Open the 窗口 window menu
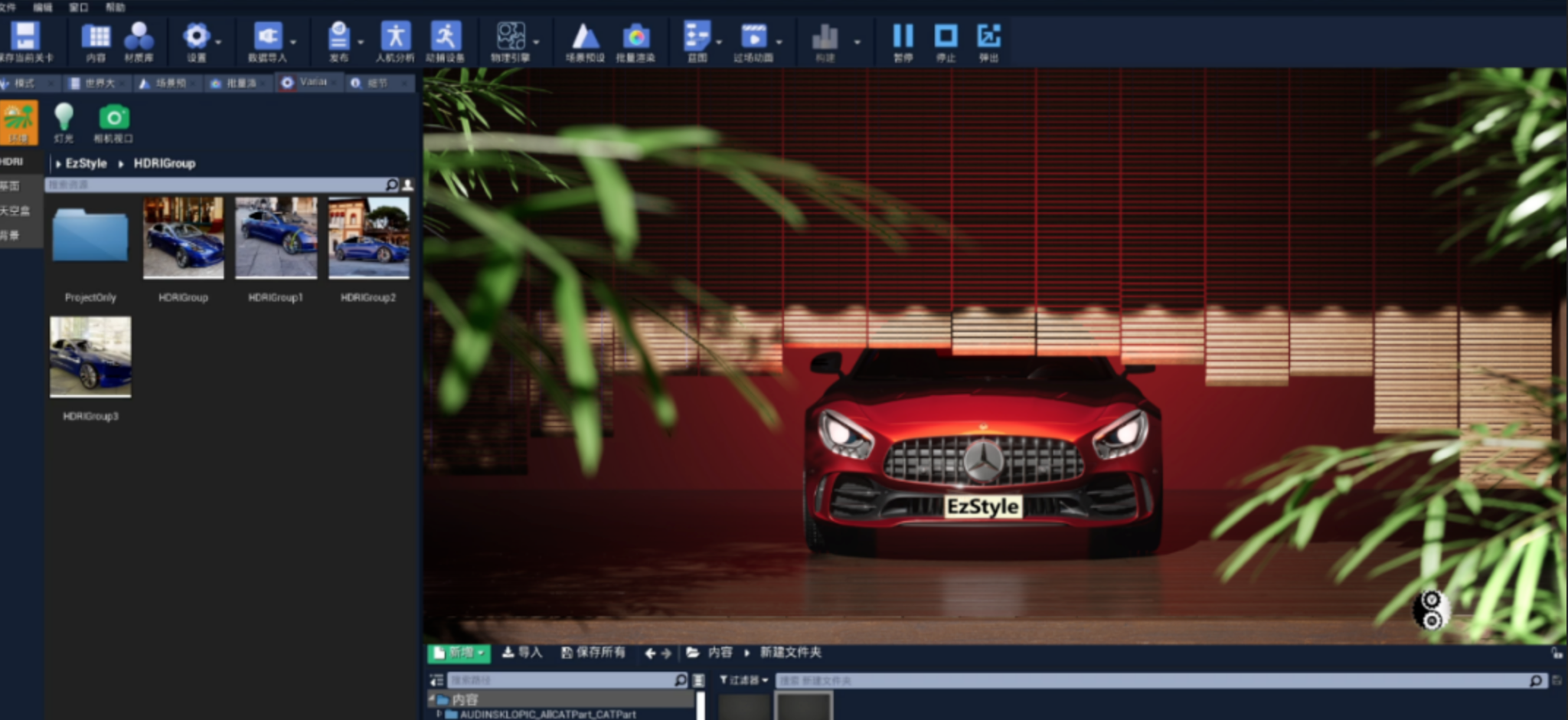This screenshot has width=1568, height=720. point(79,7)
